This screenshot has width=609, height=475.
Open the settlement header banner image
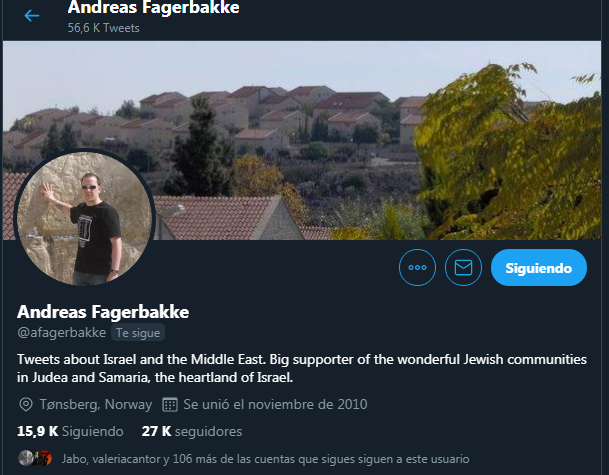302,140
